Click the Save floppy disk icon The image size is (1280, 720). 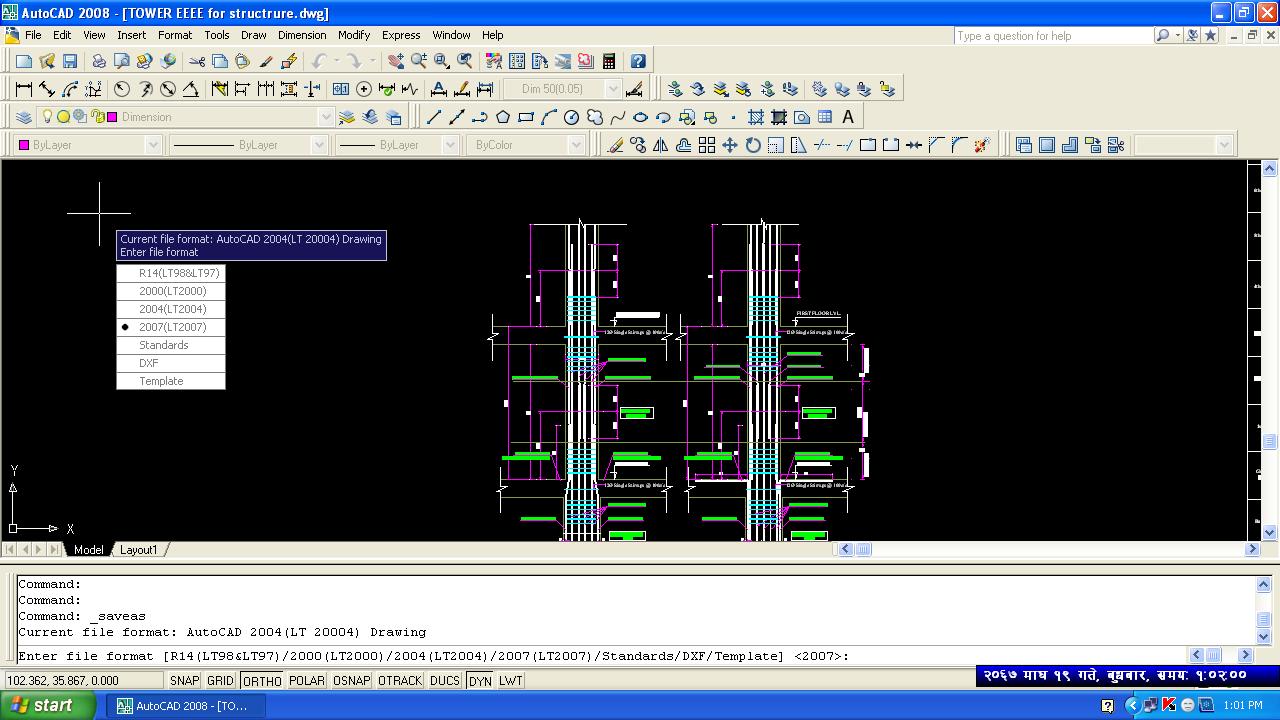pyautogui.click(x=70, y=61)
